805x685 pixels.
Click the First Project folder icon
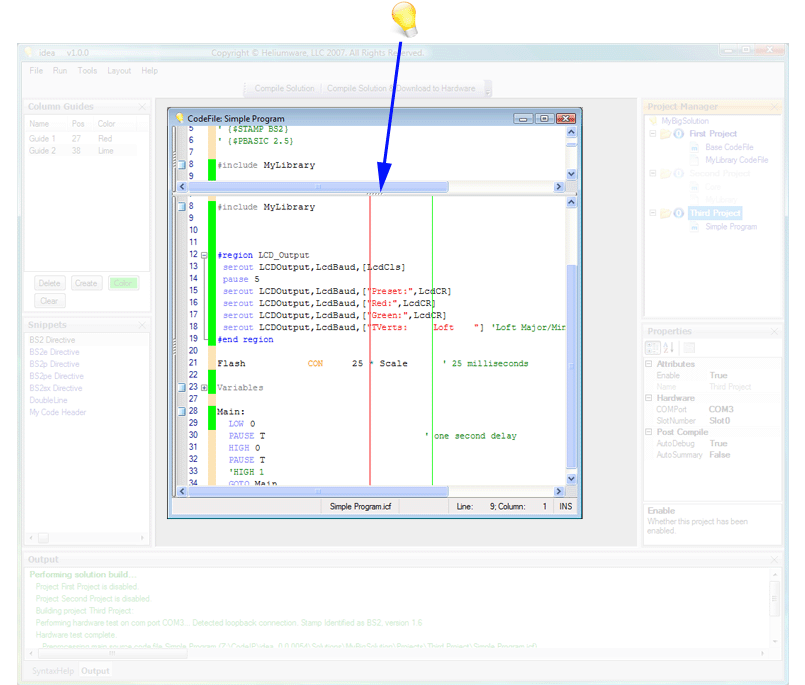coord(666,134)
